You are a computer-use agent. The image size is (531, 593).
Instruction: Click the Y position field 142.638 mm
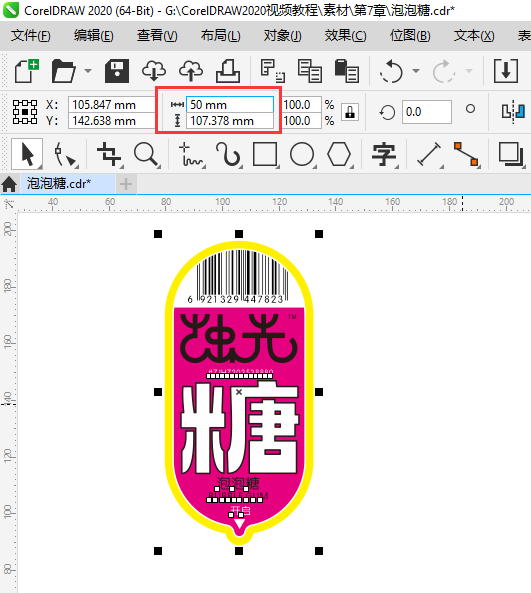111,121
